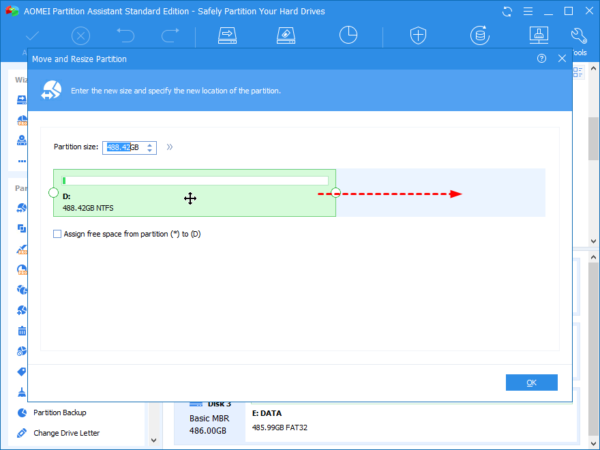Click the unallocated light-blue space right of D

point(440,193)
